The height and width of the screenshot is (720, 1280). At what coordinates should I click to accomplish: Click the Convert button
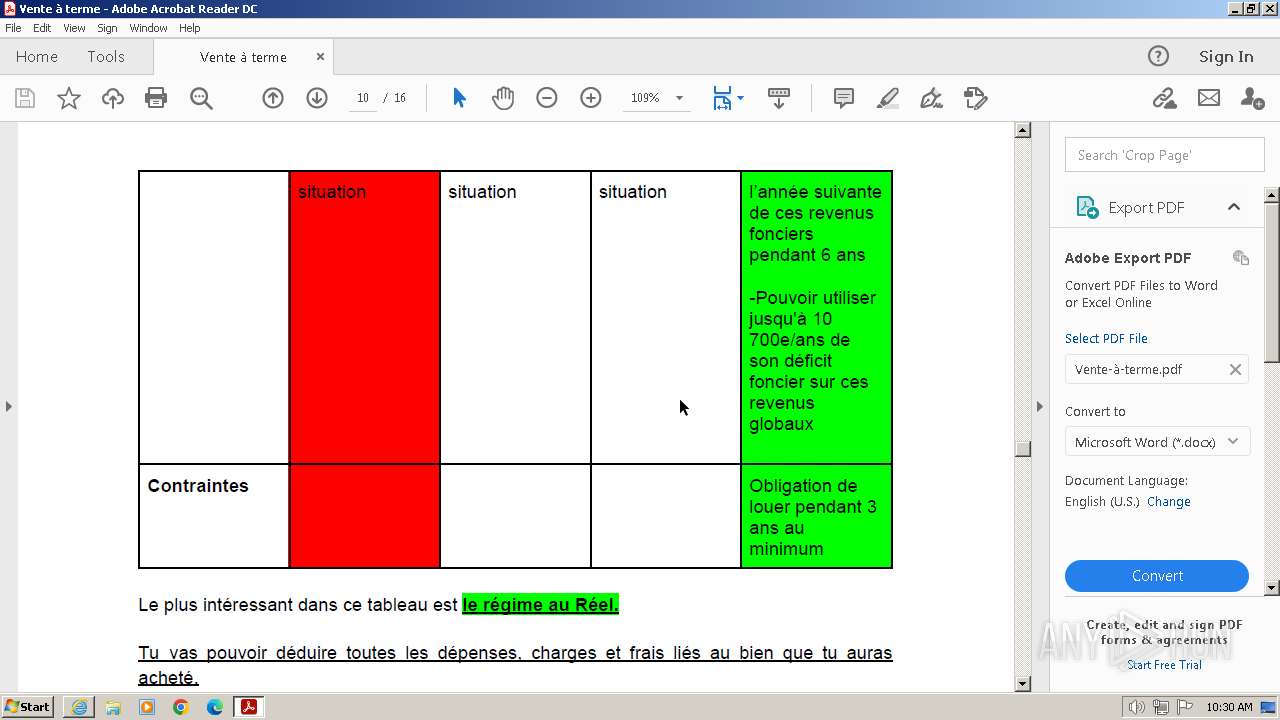(1157, 576)
